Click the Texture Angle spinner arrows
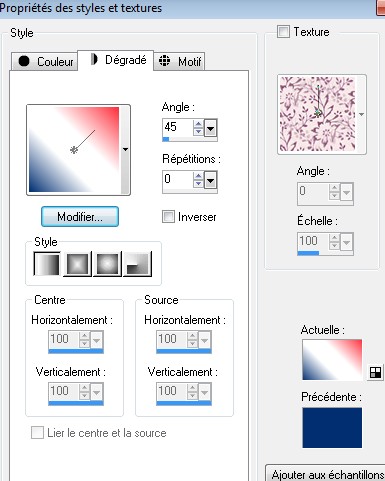The image size is (385, 481). (334, 192)
